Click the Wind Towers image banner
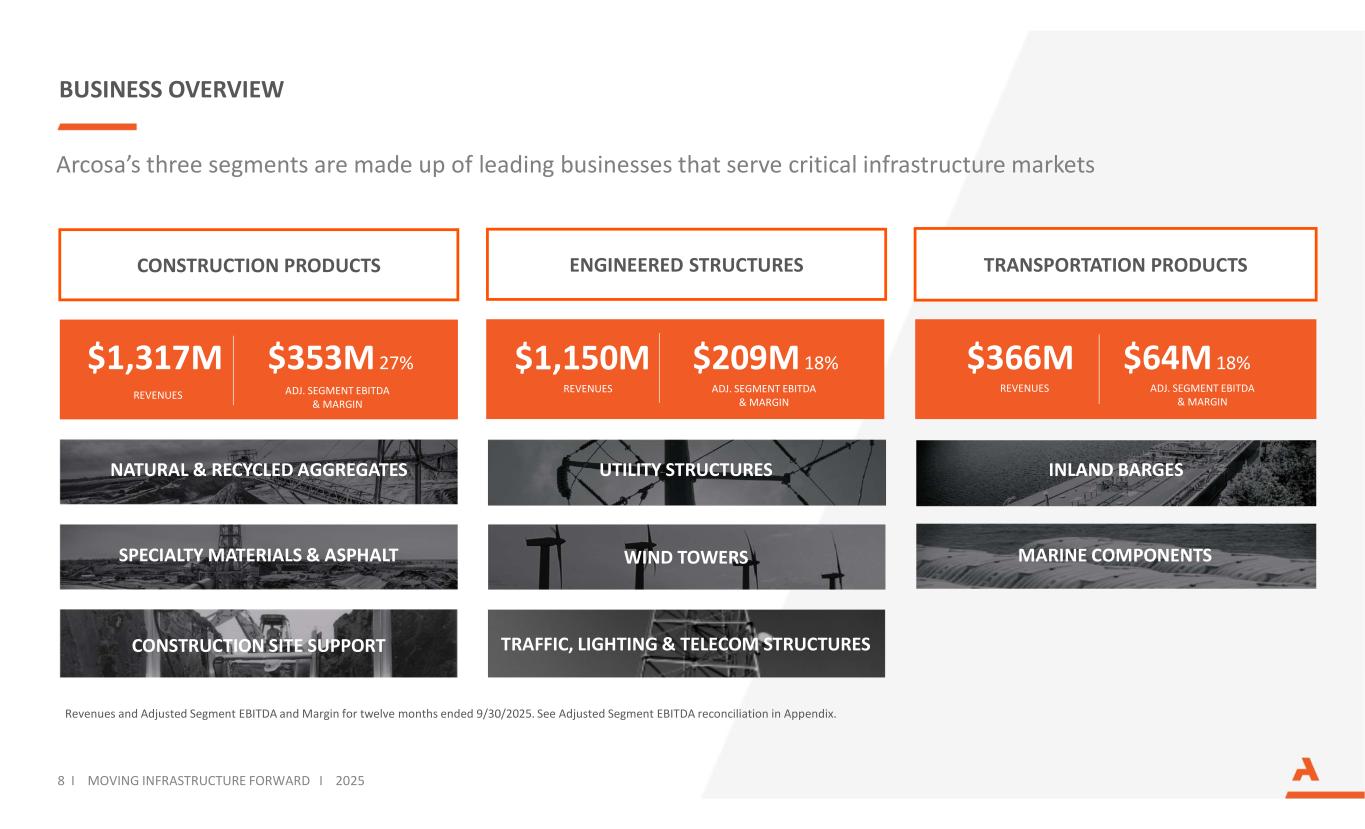This screenshot has width=1365, height=829. click(x=686, y=557)
